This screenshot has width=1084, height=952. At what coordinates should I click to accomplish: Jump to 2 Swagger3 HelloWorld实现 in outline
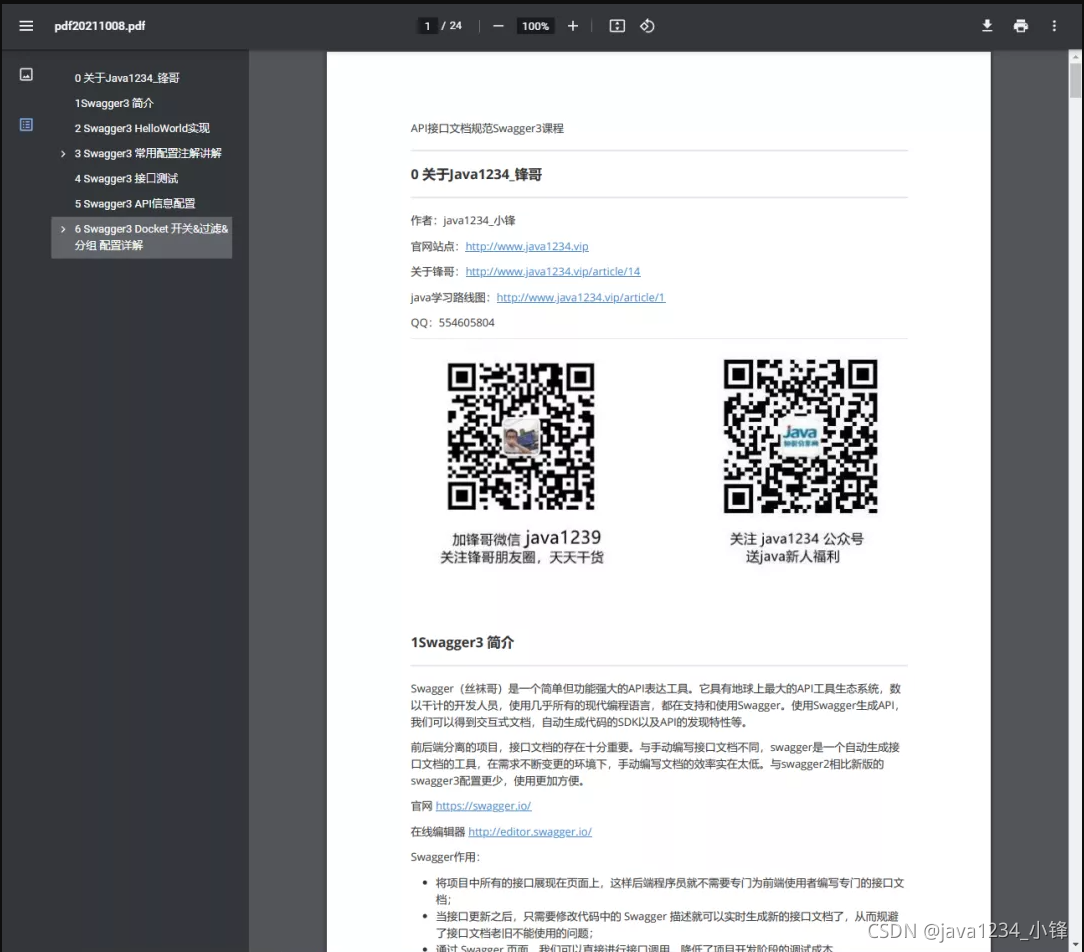142,128
